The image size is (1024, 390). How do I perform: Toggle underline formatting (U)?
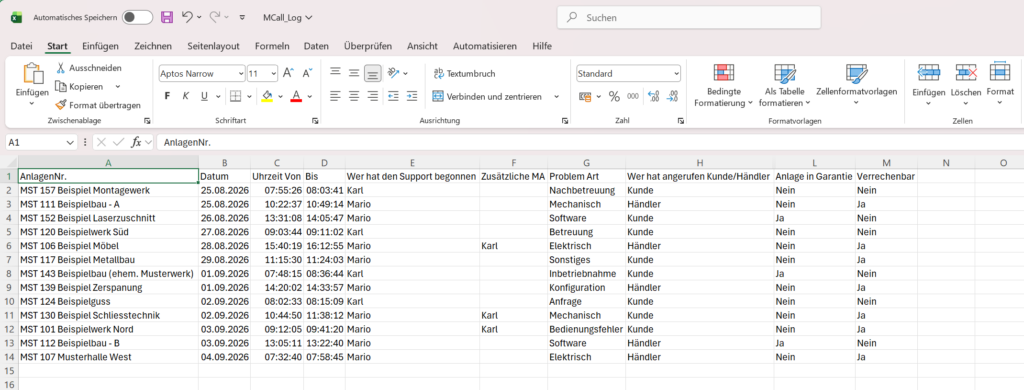click(204, 96)
